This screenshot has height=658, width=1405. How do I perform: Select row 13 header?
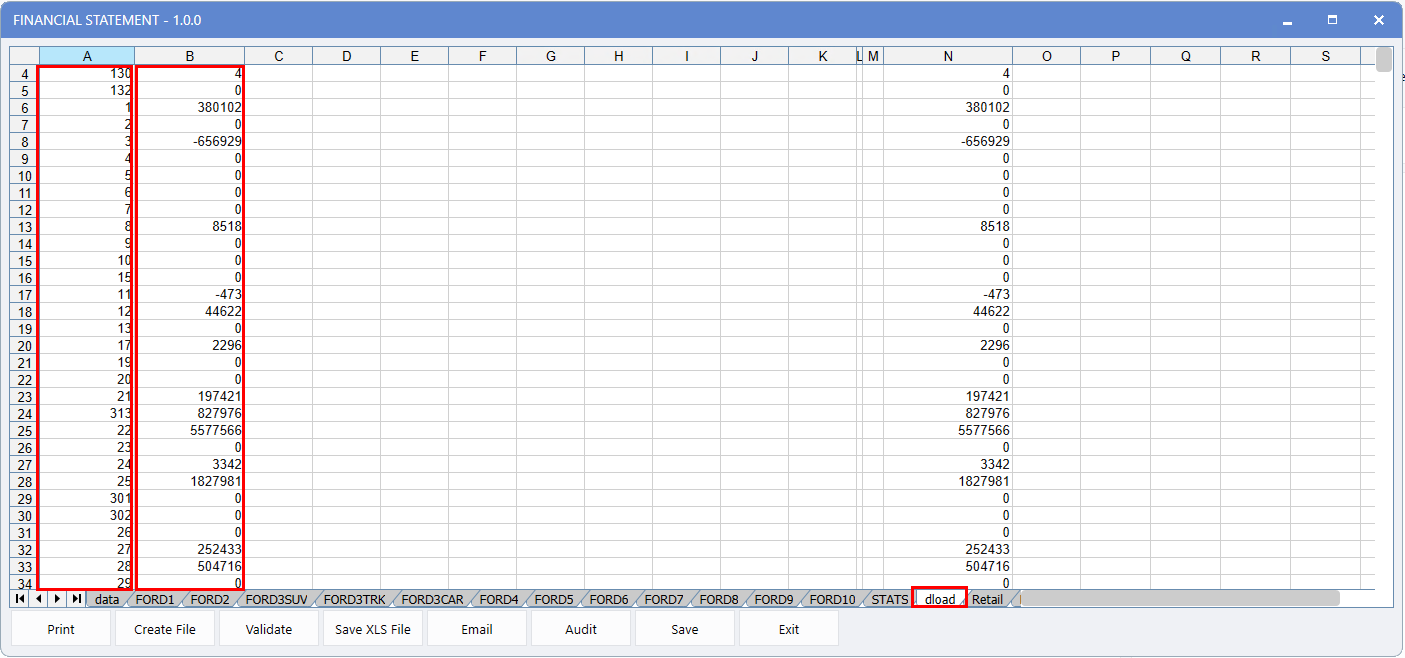pyautogui.click(x=25, y=227)
